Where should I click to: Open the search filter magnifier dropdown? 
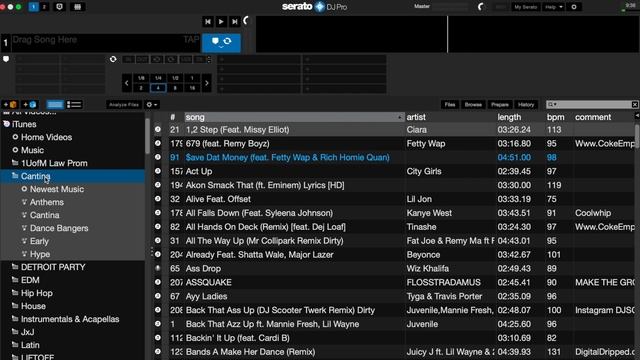(552, 105)
